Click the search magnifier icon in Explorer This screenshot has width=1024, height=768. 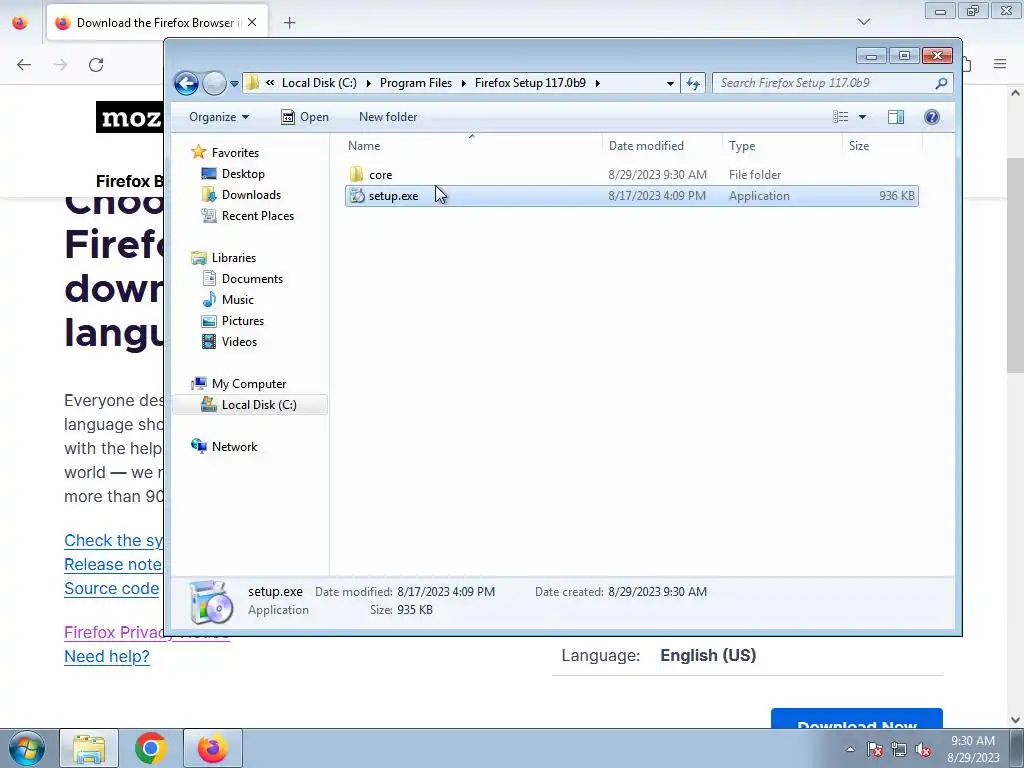[x=941, y=83]
